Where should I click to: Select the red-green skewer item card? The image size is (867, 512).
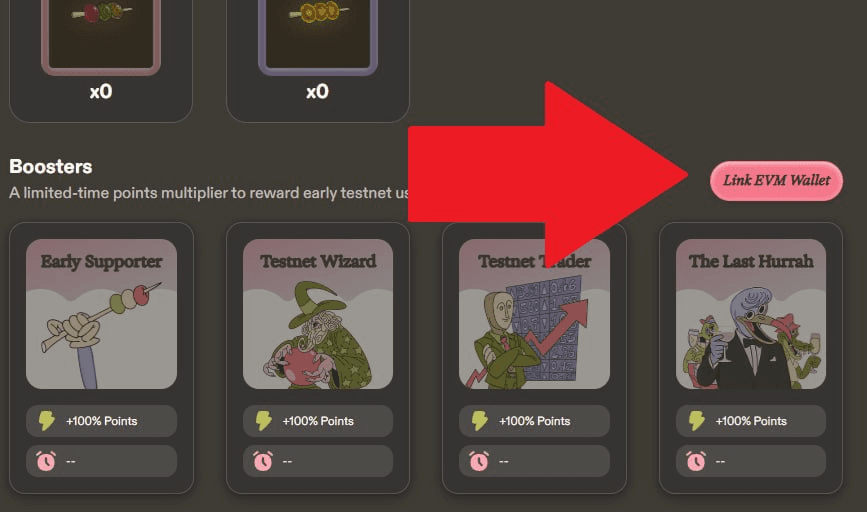click(x=101, y=55)
